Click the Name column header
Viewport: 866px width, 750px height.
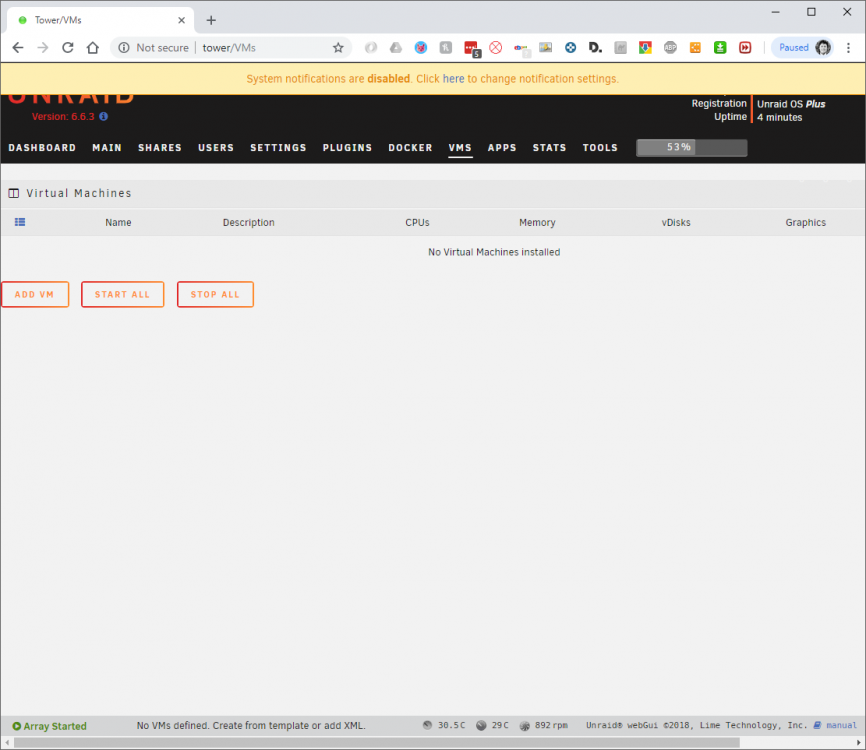[x=118, y=223]
